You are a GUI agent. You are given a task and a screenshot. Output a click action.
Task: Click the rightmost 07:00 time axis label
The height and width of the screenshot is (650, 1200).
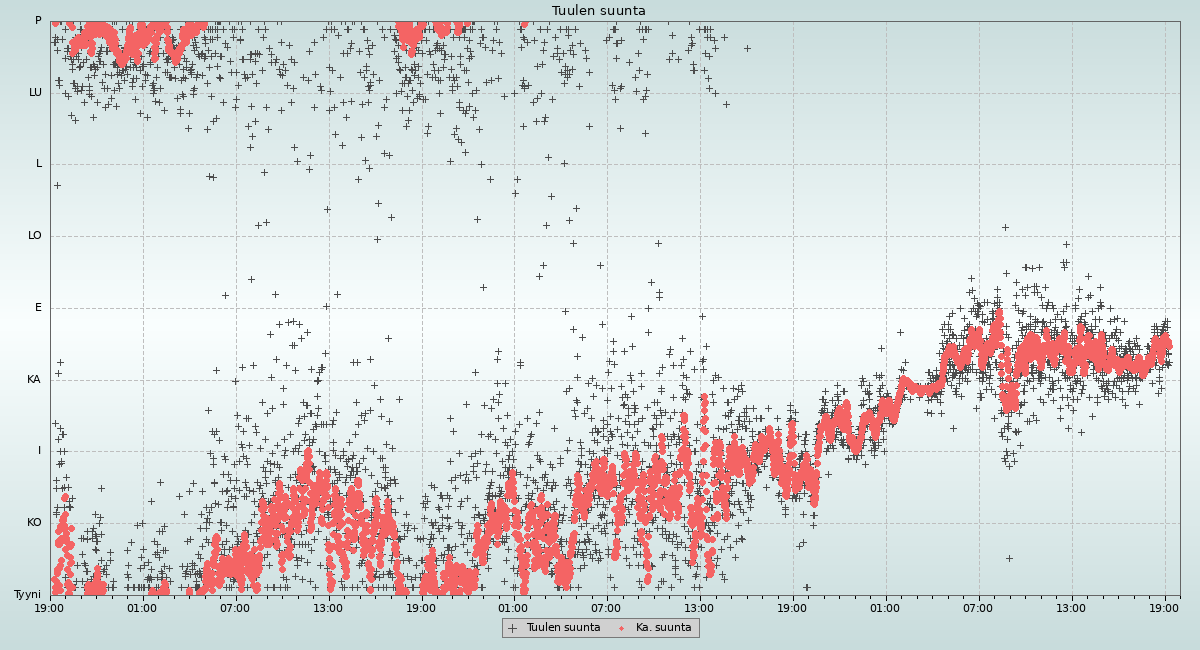(978, 607)
